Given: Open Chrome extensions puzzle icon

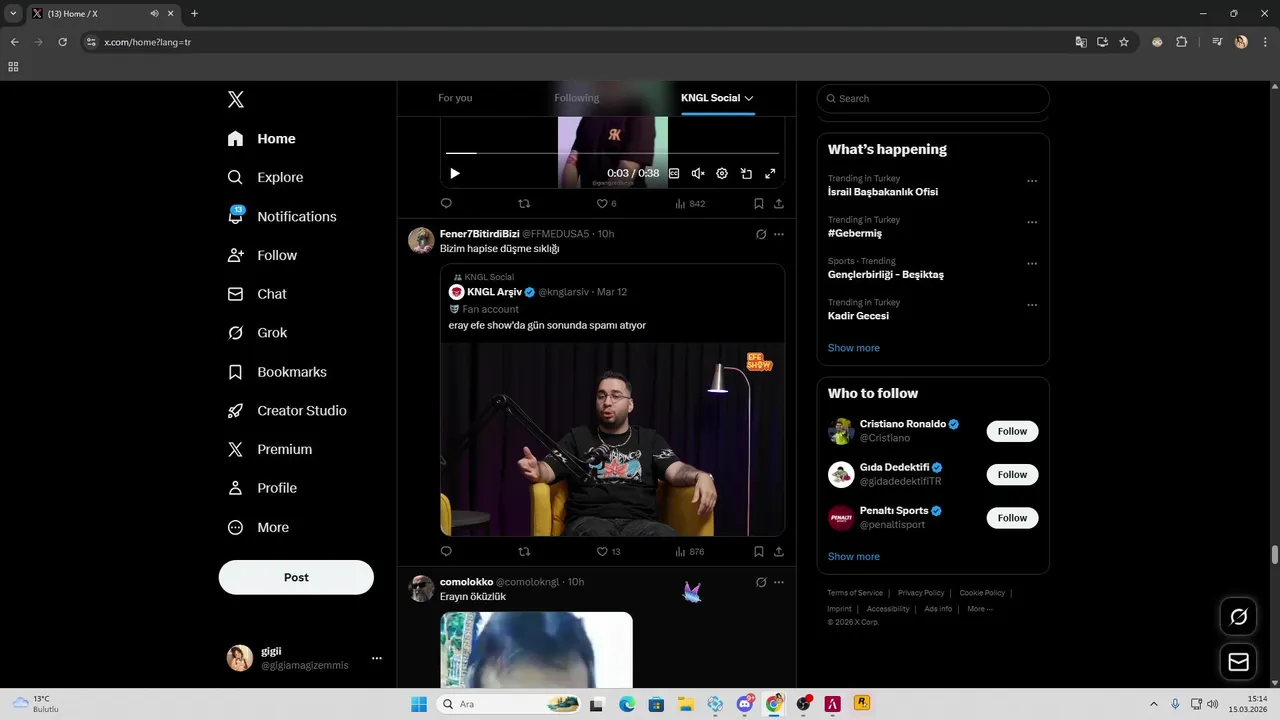Looking at the screenshot, I should point(1181,42).
